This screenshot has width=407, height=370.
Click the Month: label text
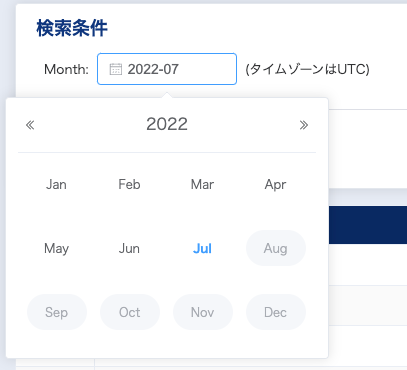(66, 69)
